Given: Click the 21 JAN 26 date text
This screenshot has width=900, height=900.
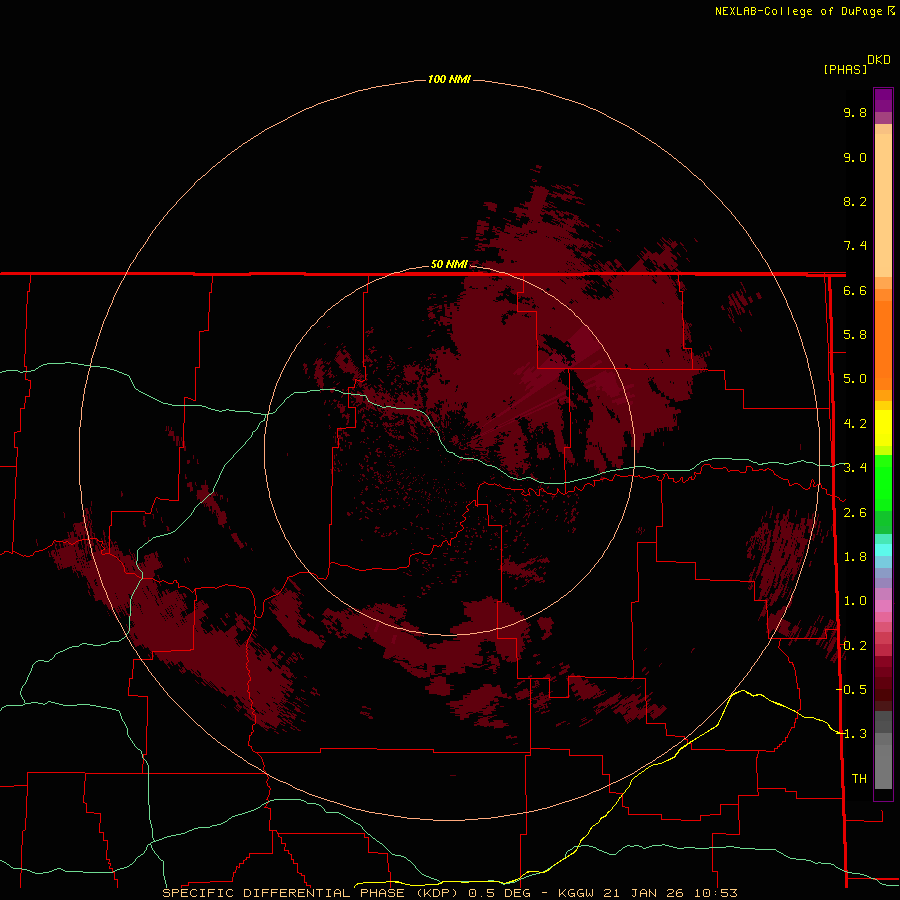Looking at the screenshot, I should pyautogui.click(x=645, y=893).
